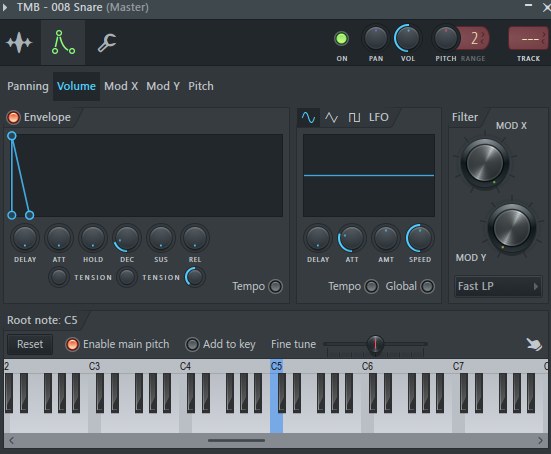Click keyboard scroll left arrow
This screenshot has width=551, height=454.
12,440
